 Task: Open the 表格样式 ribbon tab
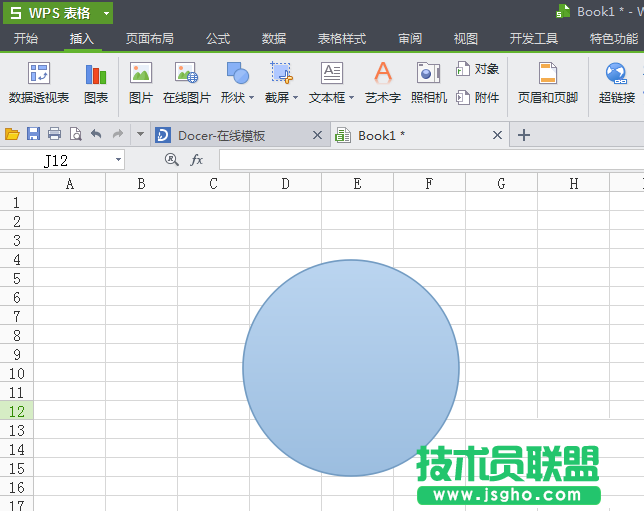pos(342,39)
